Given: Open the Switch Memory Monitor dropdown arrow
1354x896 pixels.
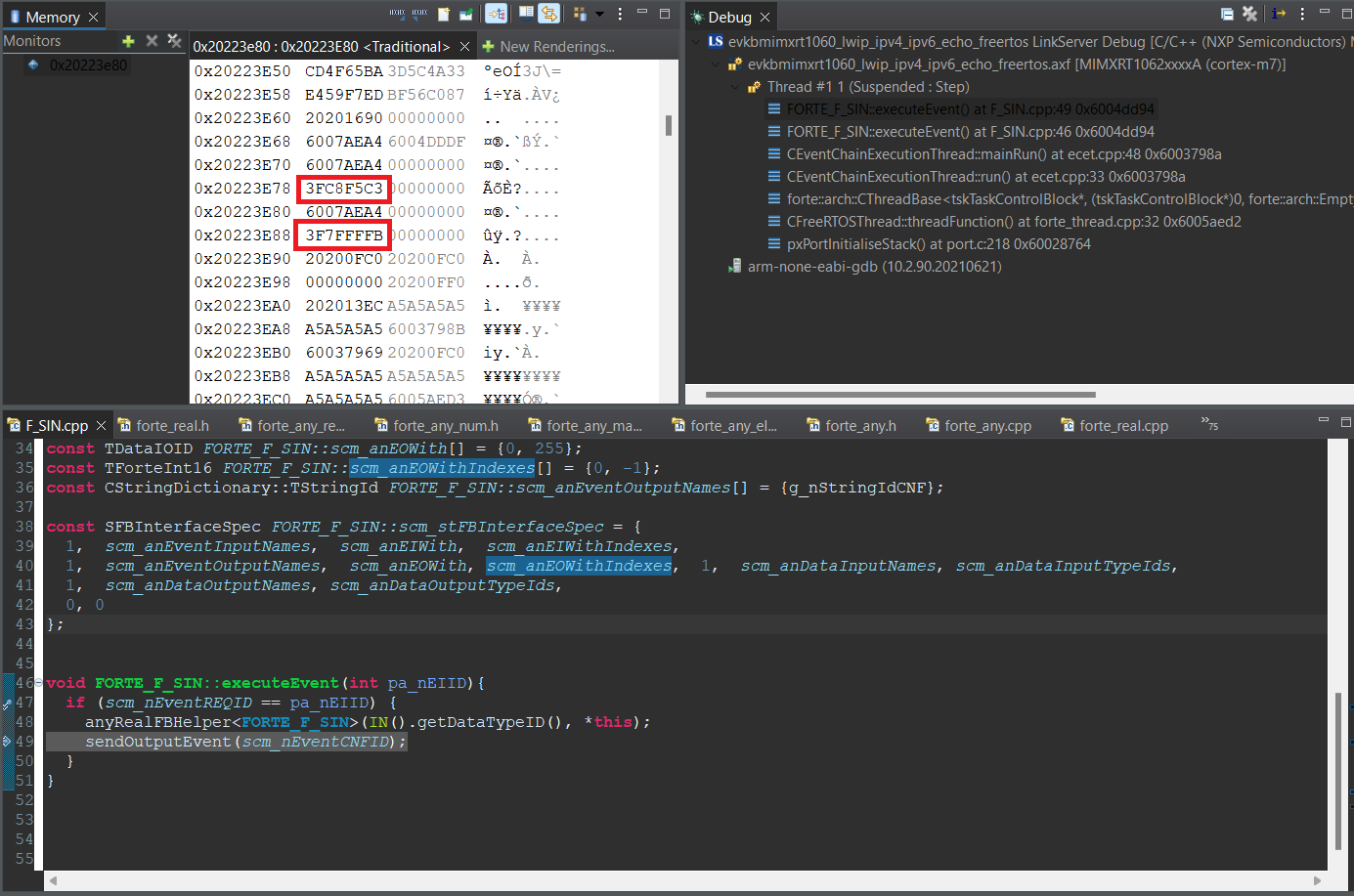Looking at the screenshot, I should (599, 14).
